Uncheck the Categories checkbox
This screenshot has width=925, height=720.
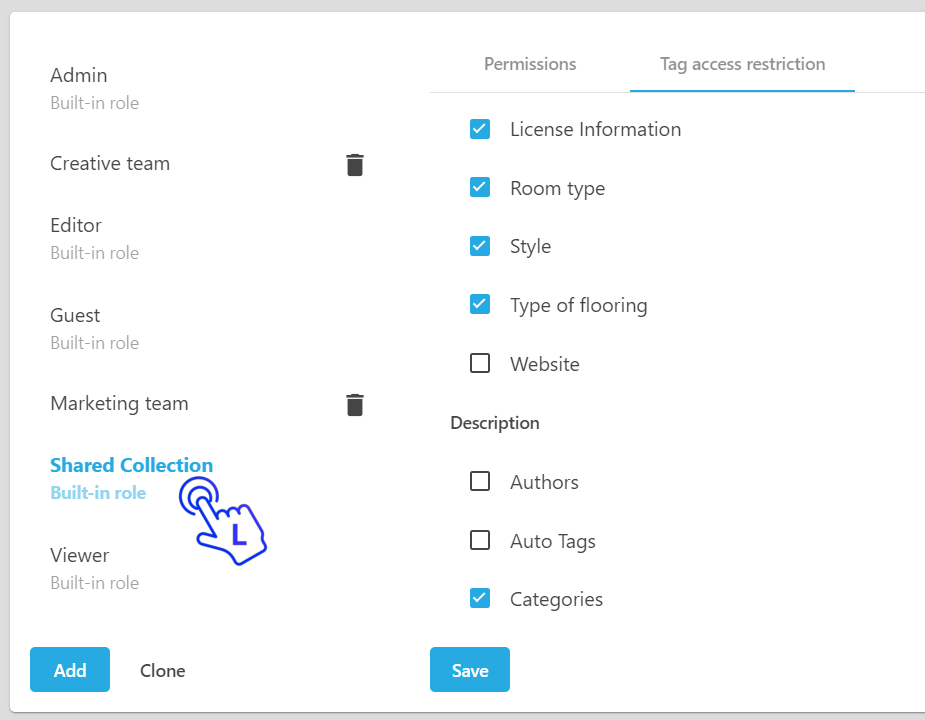(480, 599)
